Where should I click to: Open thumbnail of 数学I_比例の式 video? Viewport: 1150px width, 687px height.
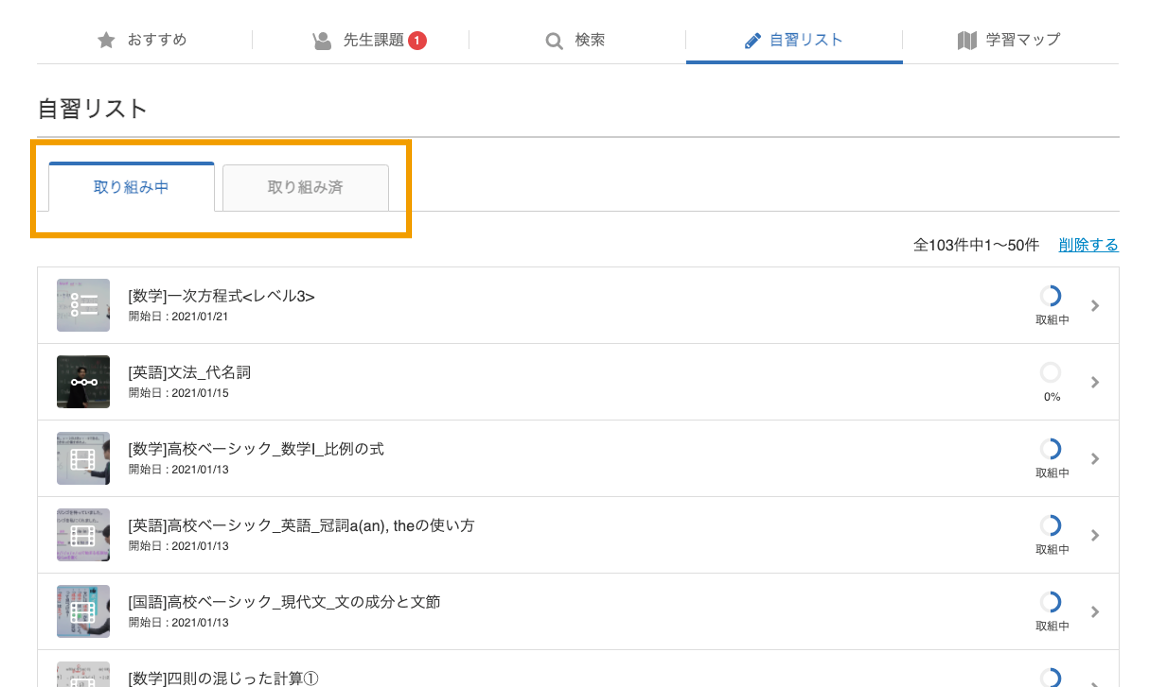pyautogui.click(x=84, y=458)
